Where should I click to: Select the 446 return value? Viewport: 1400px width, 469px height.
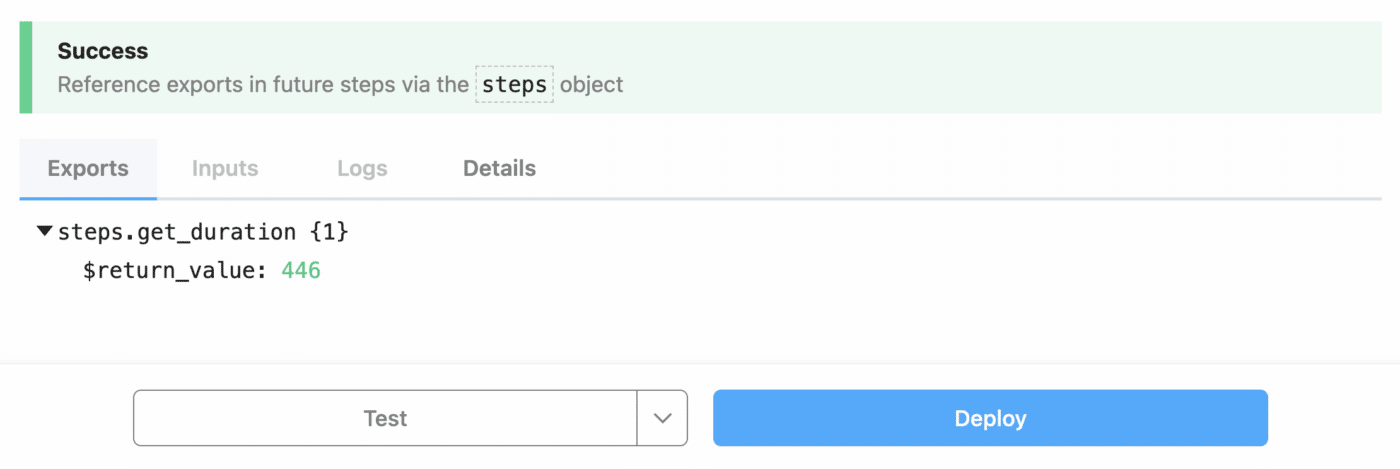click(301, 270)
